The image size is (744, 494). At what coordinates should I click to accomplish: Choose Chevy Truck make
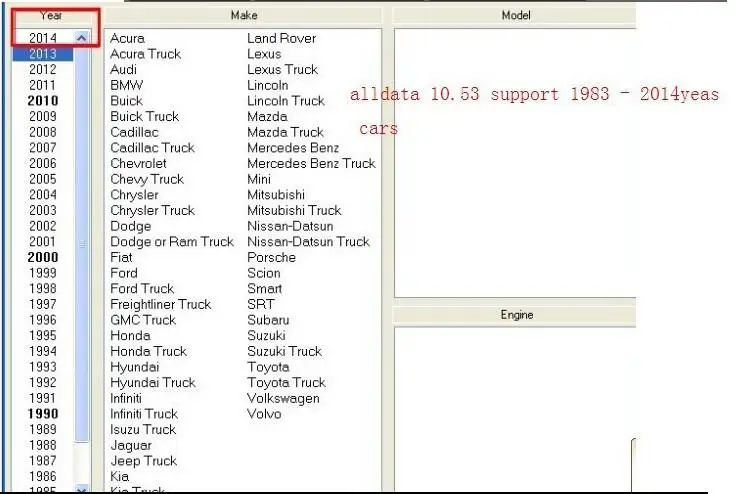point(147,179)
